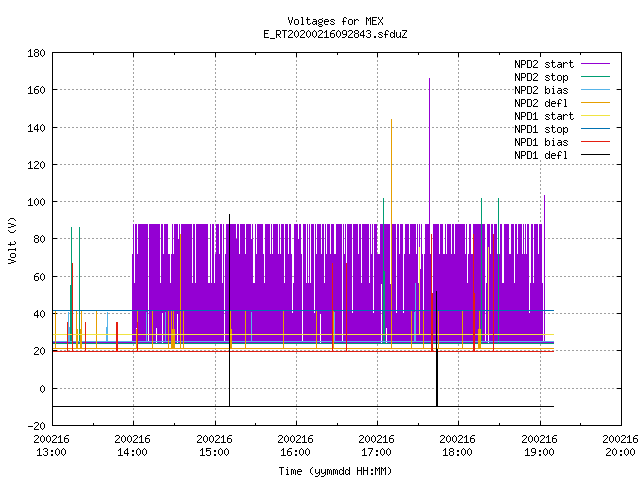Click the 'NPD2 bias' legend label
Viewport: 640px width, 480px height.
[541, 90]
